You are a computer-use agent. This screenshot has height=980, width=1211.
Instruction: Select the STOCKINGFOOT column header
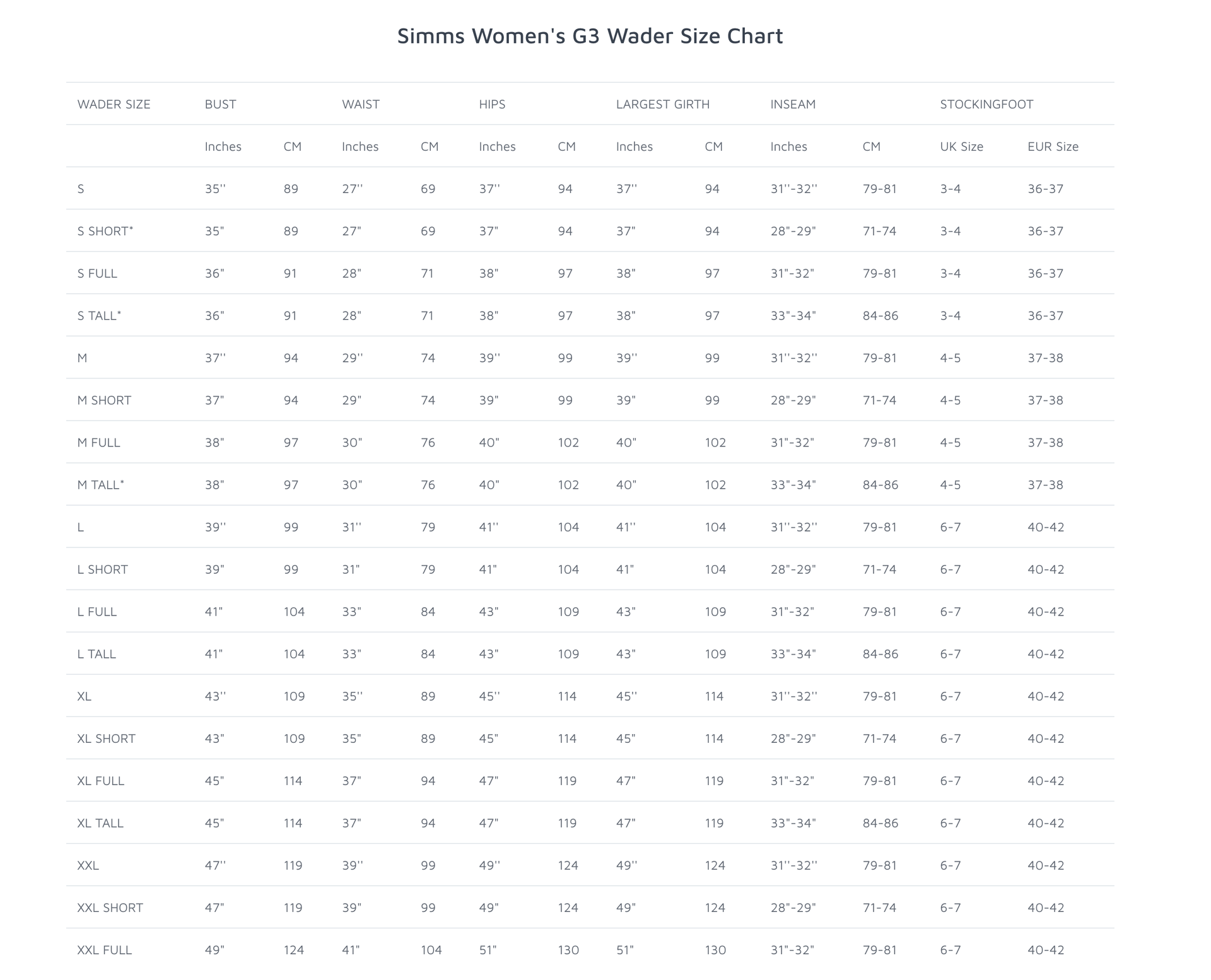pos(986,104)
